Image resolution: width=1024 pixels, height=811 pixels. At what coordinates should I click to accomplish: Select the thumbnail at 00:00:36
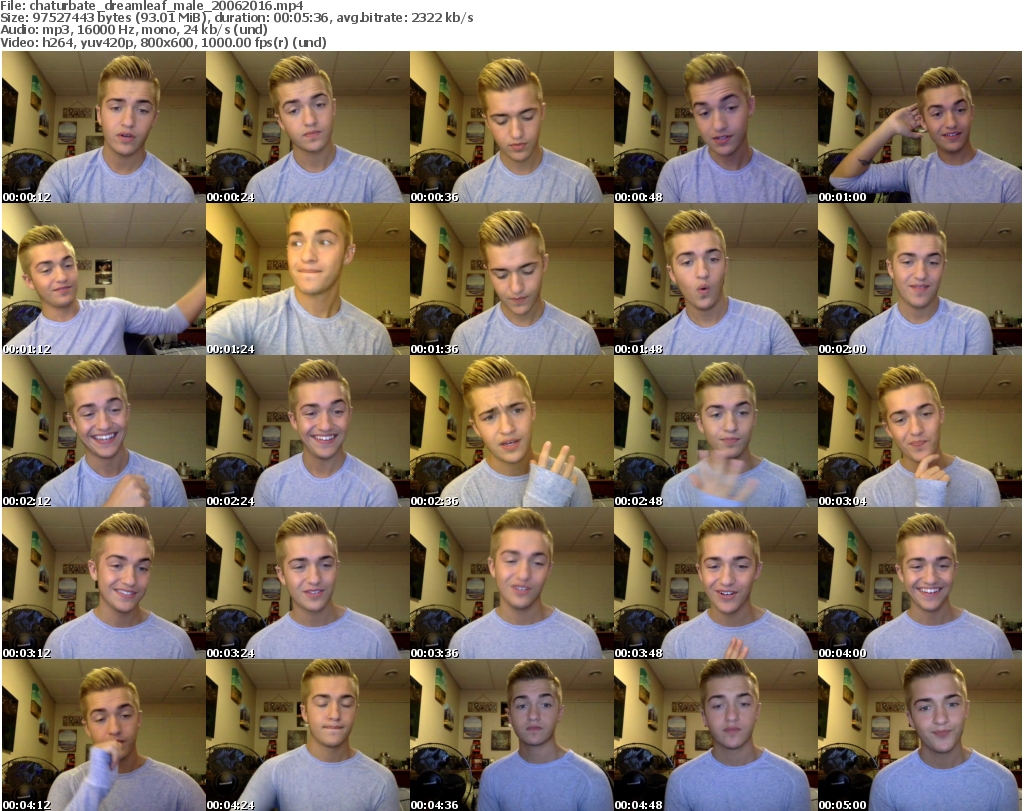511,127
